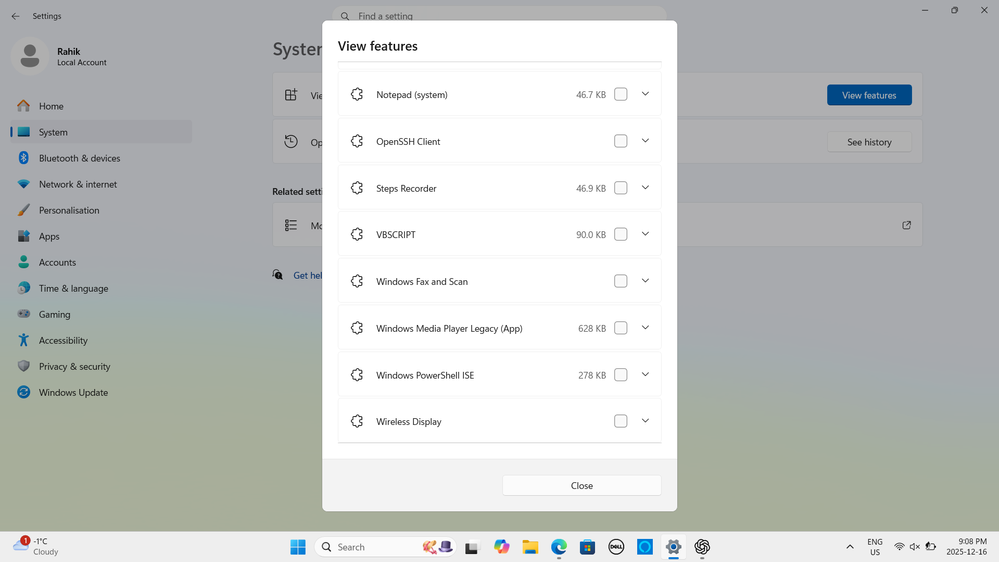Expand Windows PowerShell ISE chevron
This screenshot has width=999, height=562.
[645, 374]
